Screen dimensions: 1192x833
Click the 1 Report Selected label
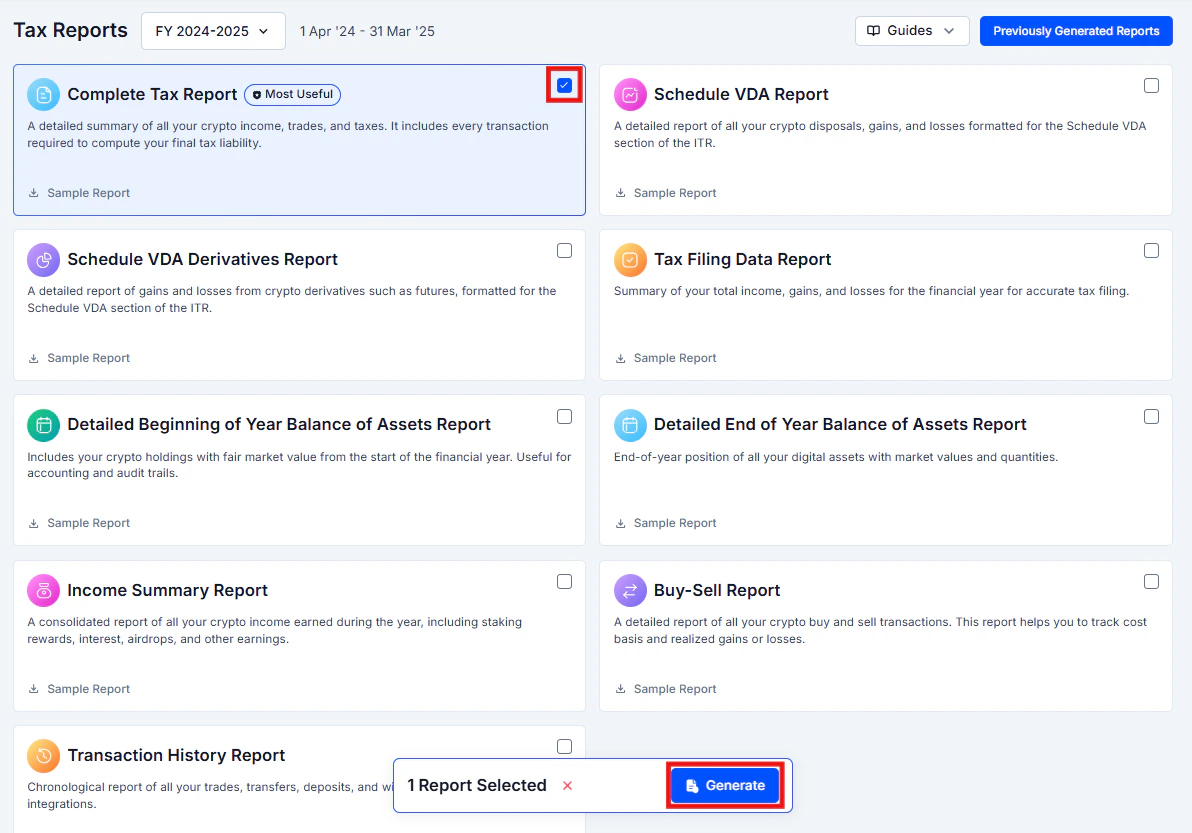pos(477,786)
